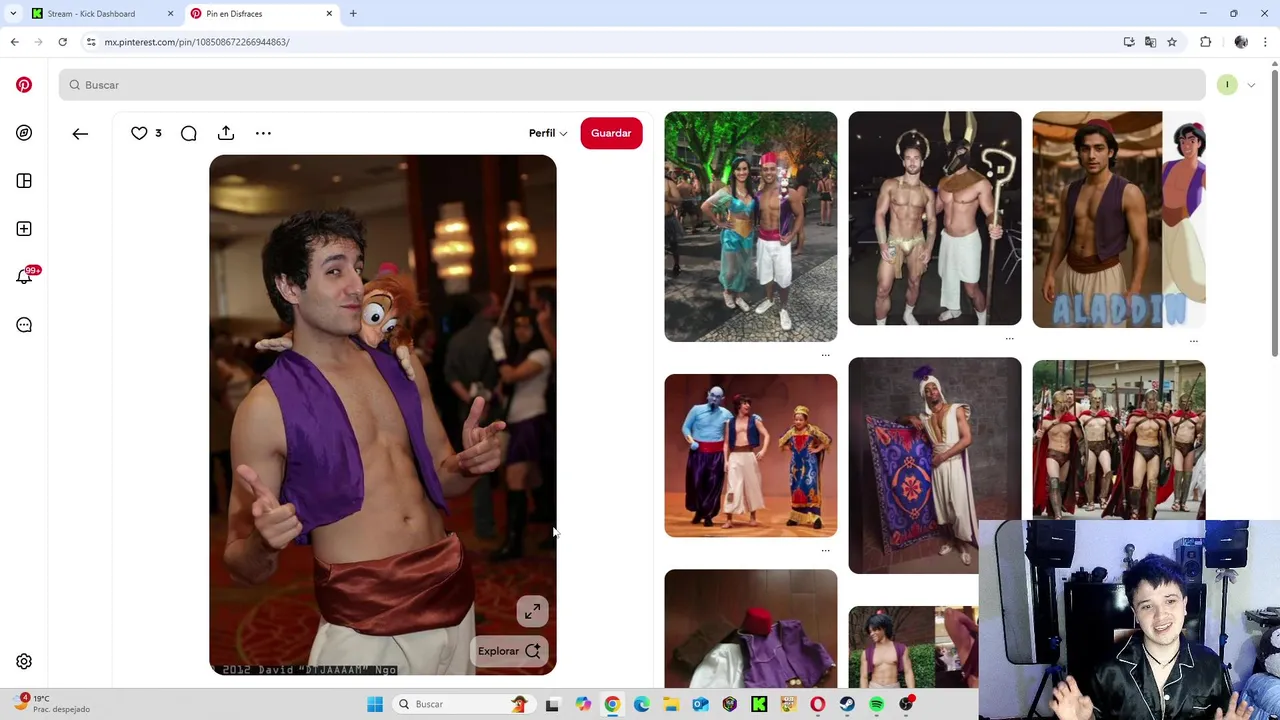Bookmark this page with star icon
The width and height of the screenshot is (1280, 720).
1172,42
